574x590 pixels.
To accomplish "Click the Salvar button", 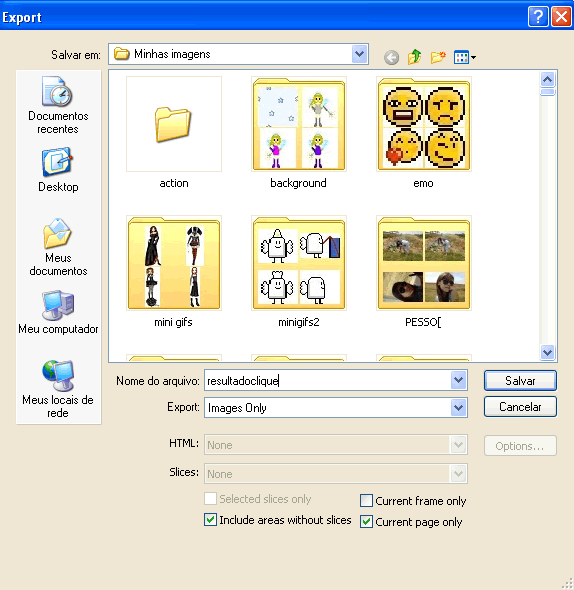I will 520,381.
